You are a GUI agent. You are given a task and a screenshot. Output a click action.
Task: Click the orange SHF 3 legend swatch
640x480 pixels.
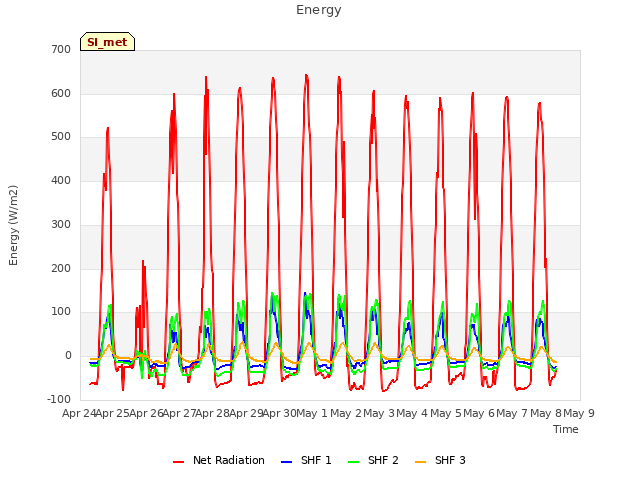point(420,462)
